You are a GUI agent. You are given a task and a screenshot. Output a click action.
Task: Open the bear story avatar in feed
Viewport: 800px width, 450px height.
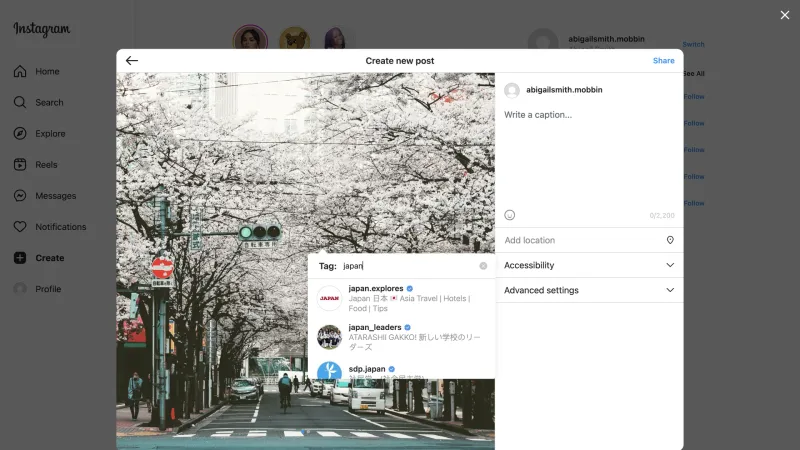[294, 39]
